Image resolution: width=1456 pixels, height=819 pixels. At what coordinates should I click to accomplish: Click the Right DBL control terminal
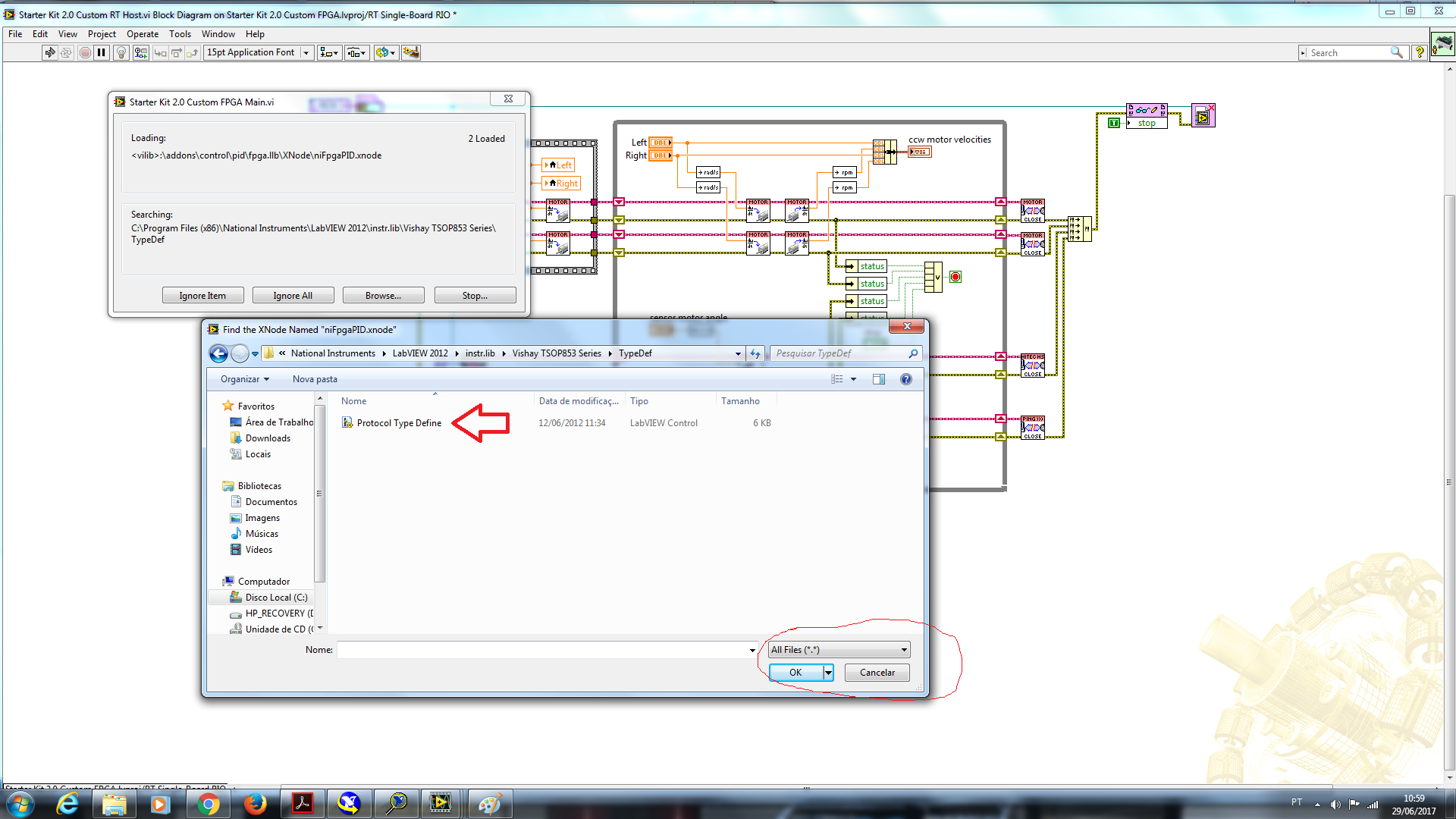click(x=661, y=155)
